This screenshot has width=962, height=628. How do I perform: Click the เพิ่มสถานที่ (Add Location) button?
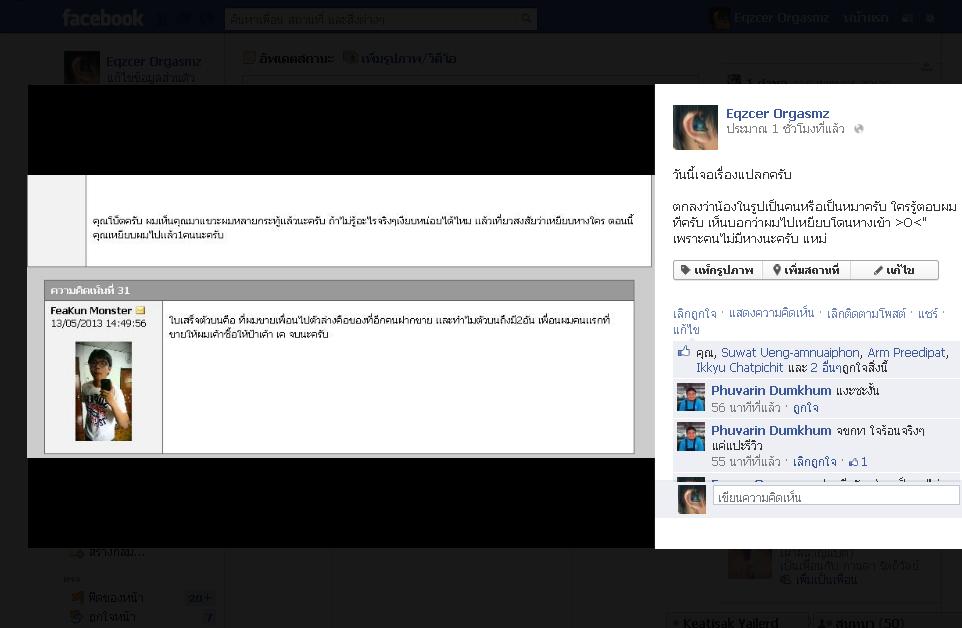[806, 270]
